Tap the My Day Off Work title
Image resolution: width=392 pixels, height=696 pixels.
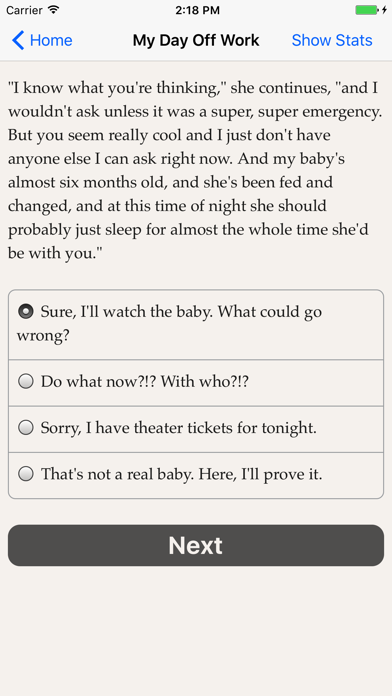[x=196, y=40]
